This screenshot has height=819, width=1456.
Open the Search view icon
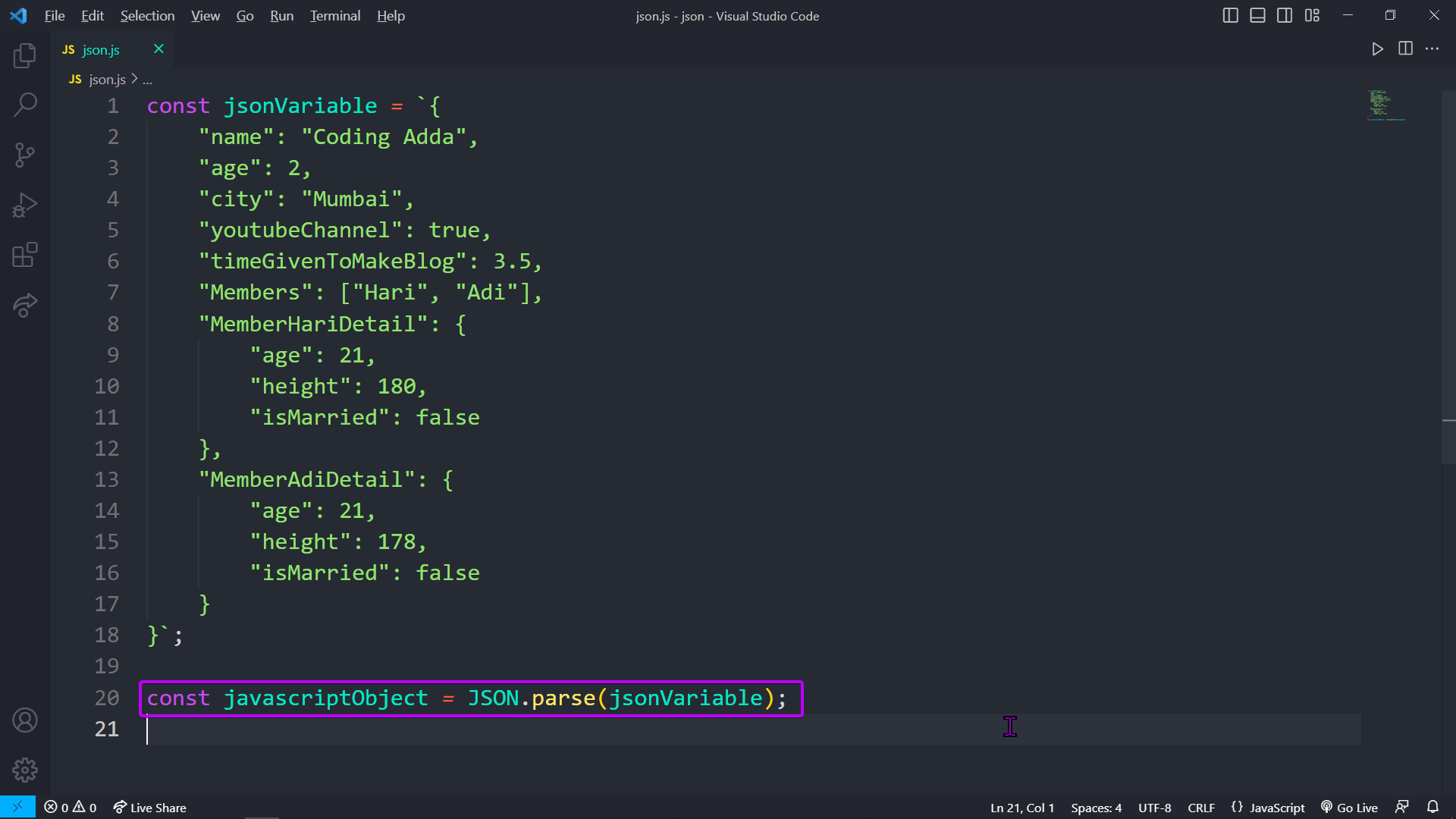coord(25,105)
